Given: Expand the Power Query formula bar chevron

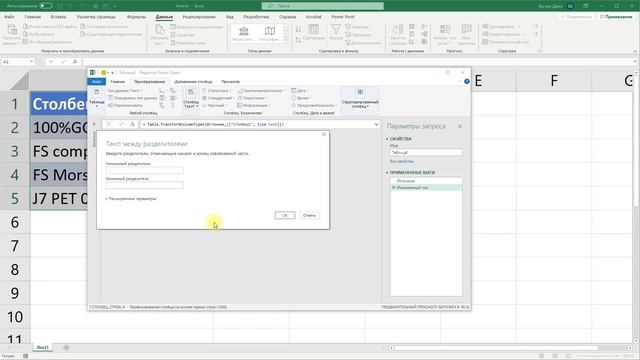Looking at the screenshot, I should pyautogui.click(x=376, y=124).
